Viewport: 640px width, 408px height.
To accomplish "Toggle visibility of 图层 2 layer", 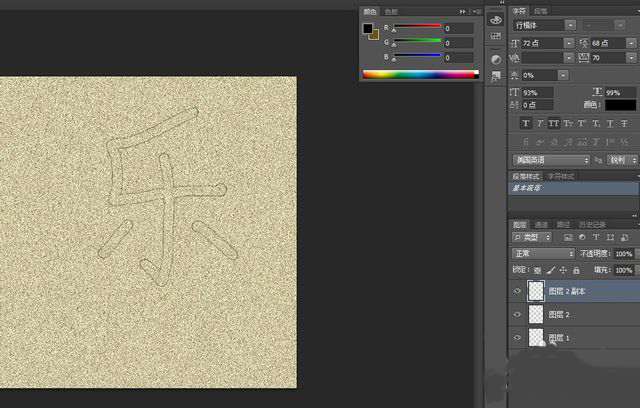I will pyautogui.click(x=517, y=314).
